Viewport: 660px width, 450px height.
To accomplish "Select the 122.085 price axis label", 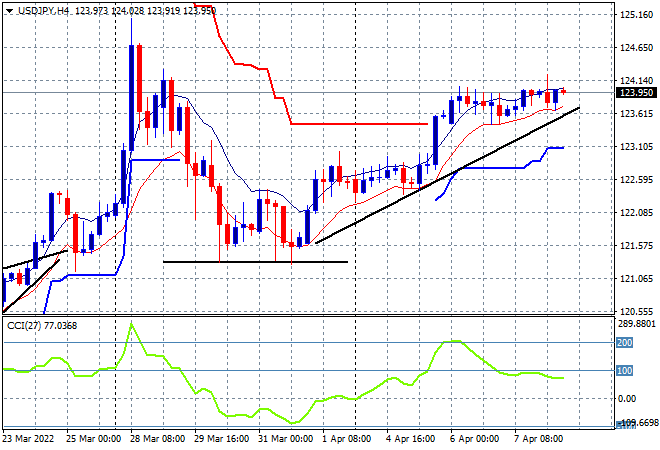I will 636,213.
